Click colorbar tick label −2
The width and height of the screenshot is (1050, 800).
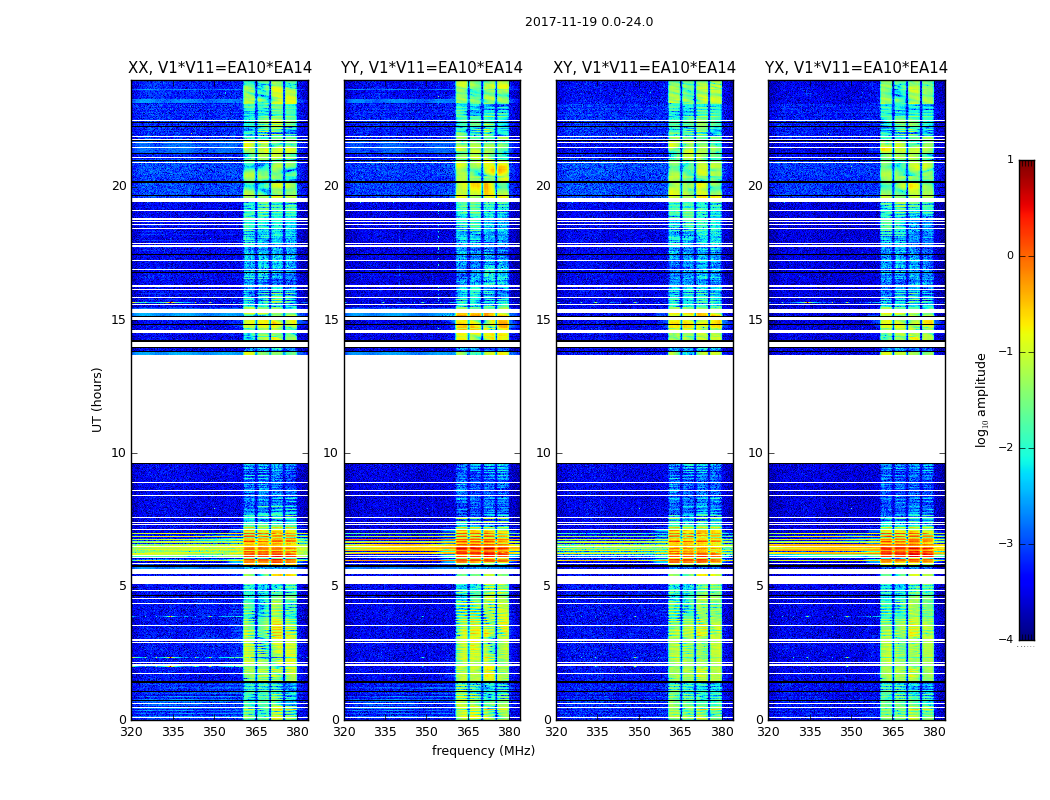pos(1008,449)
